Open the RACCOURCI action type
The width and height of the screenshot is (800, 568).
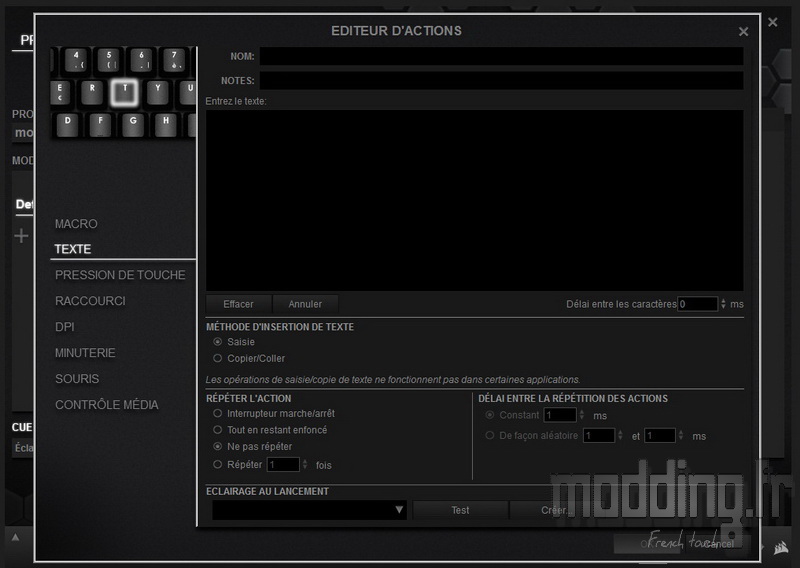90,301
